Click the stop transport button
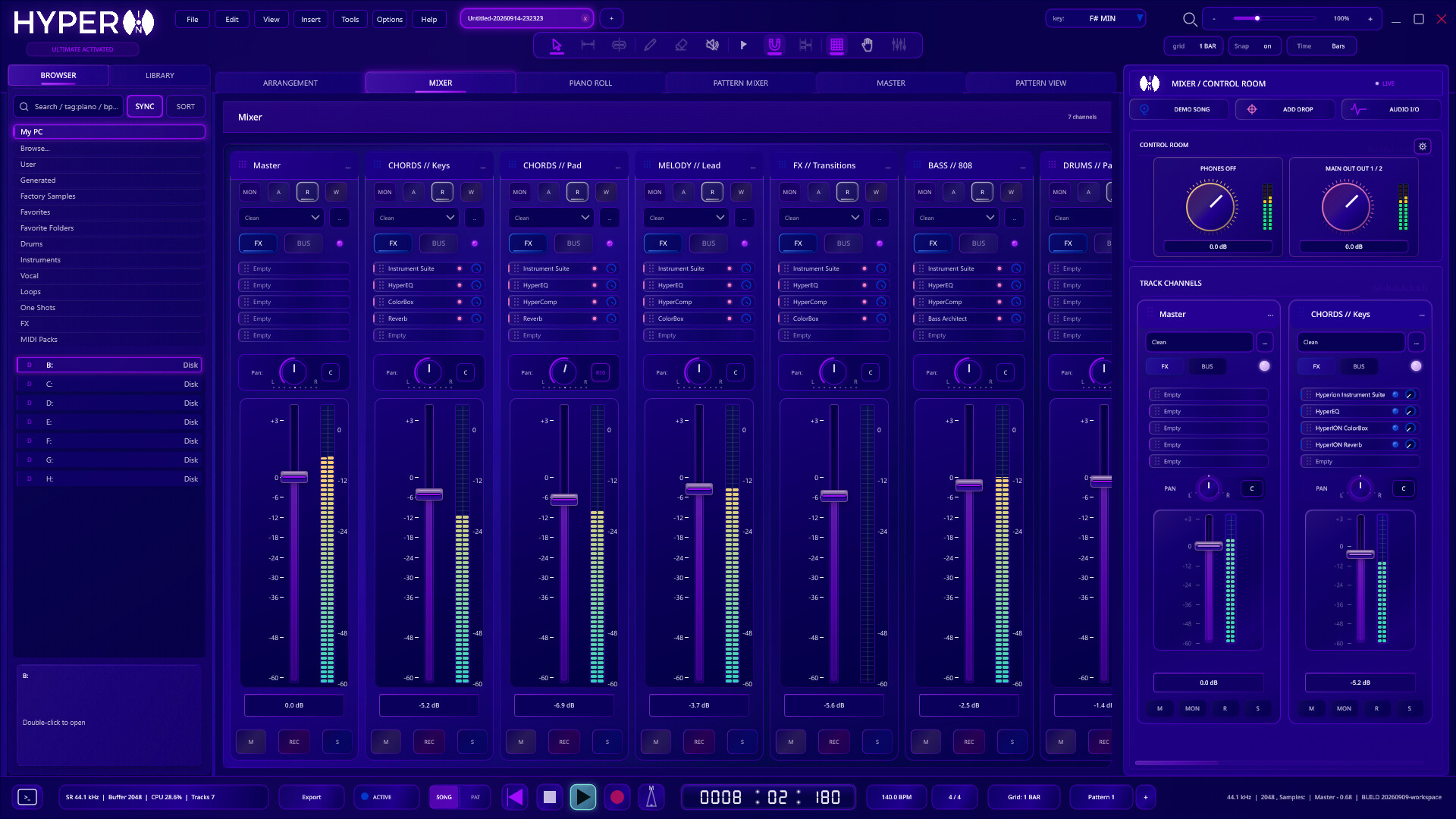Image resolution: width=1456 pixels, height=819 pixels. (x=550, y=797)
